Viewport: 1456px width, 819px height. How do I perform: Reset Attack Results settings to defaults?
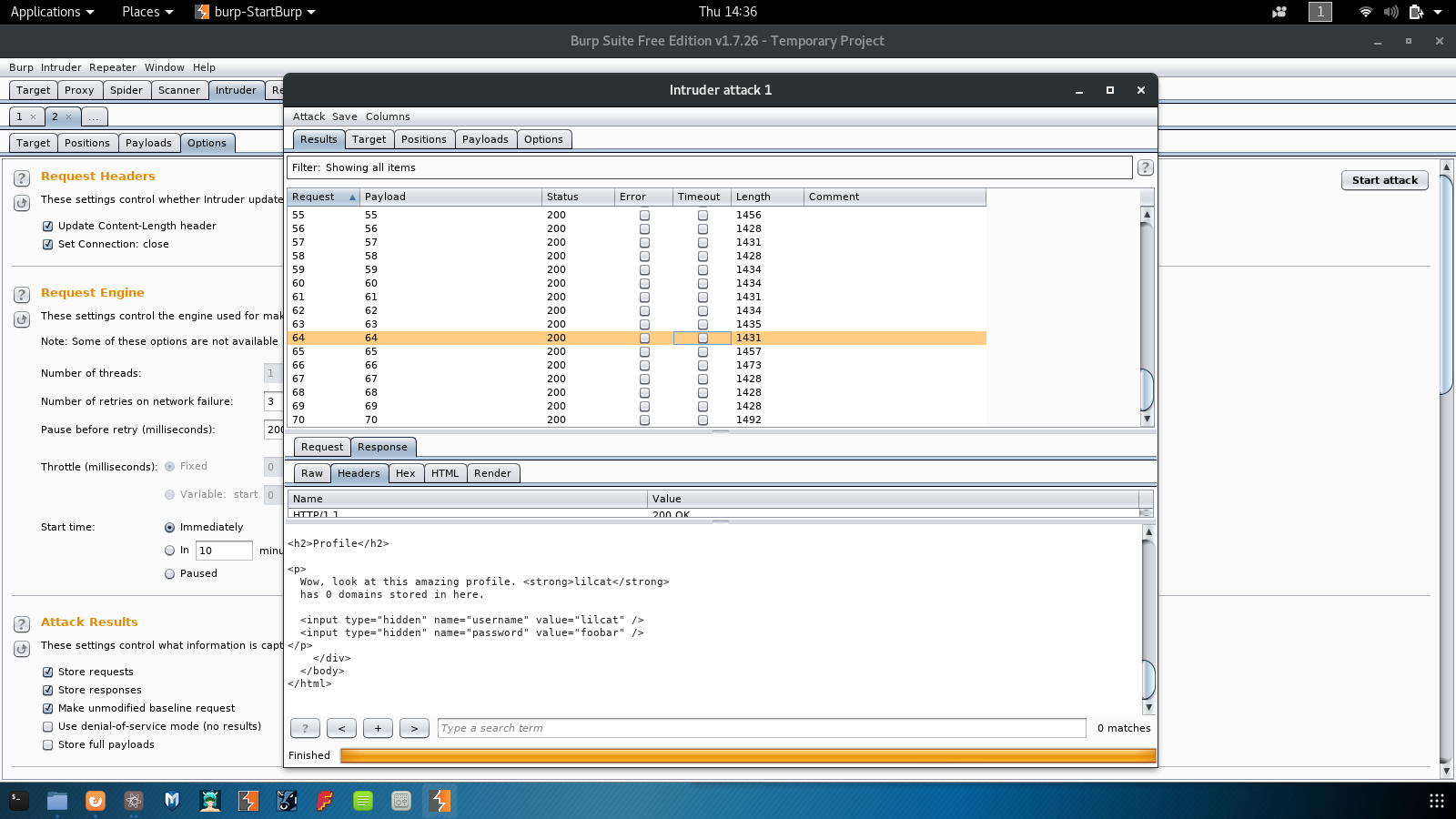tap(22, 649)
